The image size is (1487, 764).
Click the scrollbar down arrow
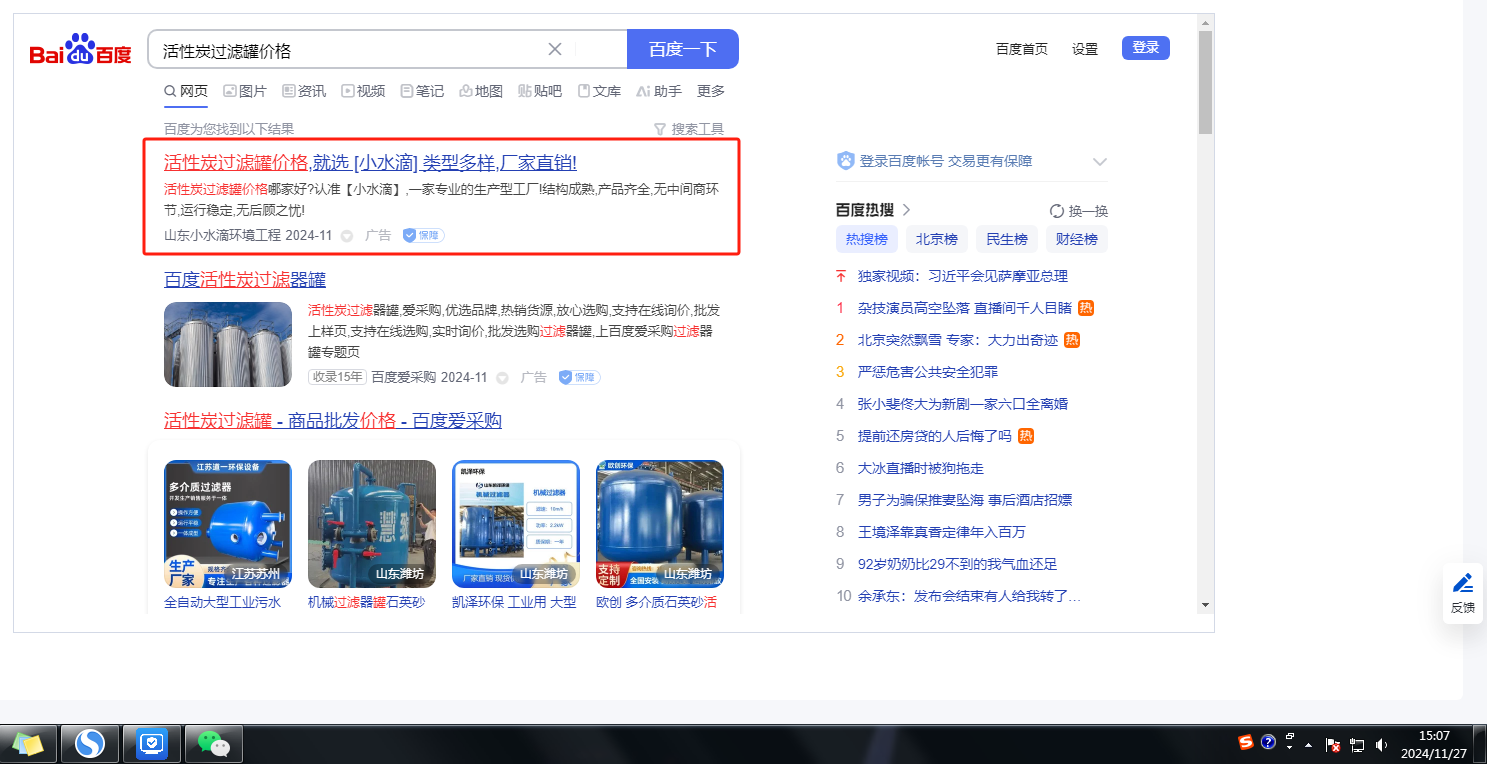(1205, 605)
